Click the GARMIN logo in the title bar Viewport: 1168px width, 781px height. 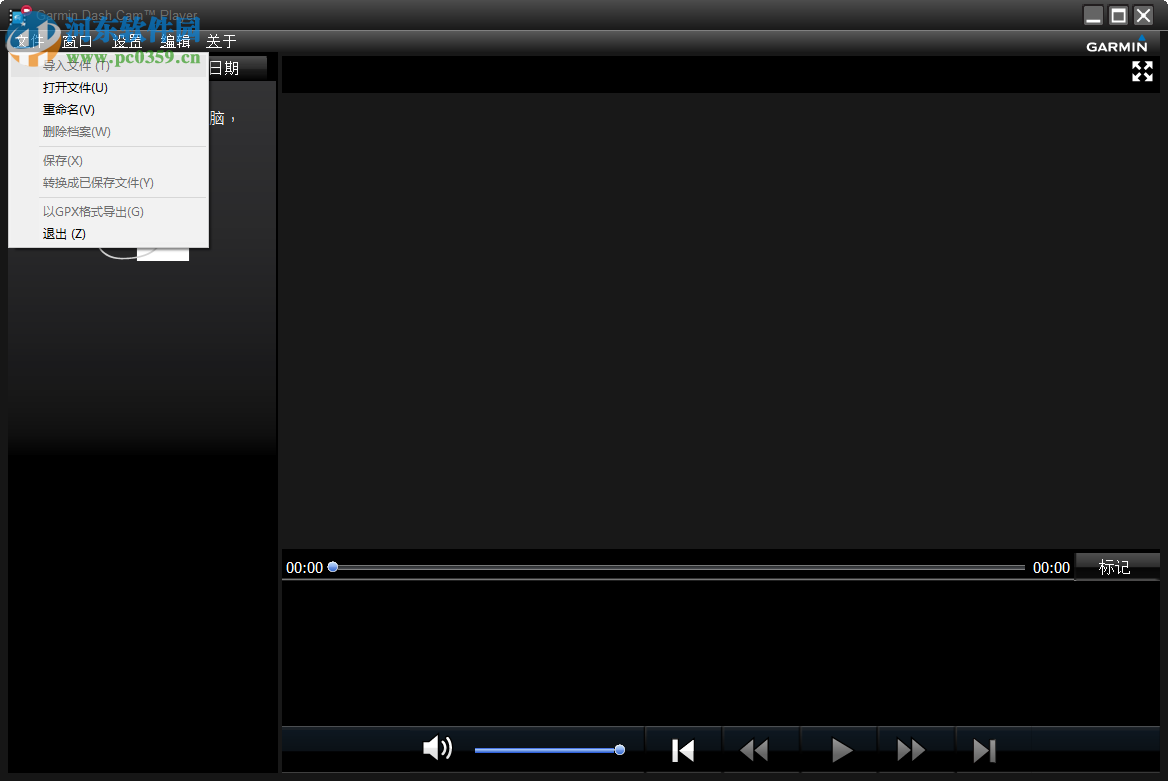(x=1117, y=45)
